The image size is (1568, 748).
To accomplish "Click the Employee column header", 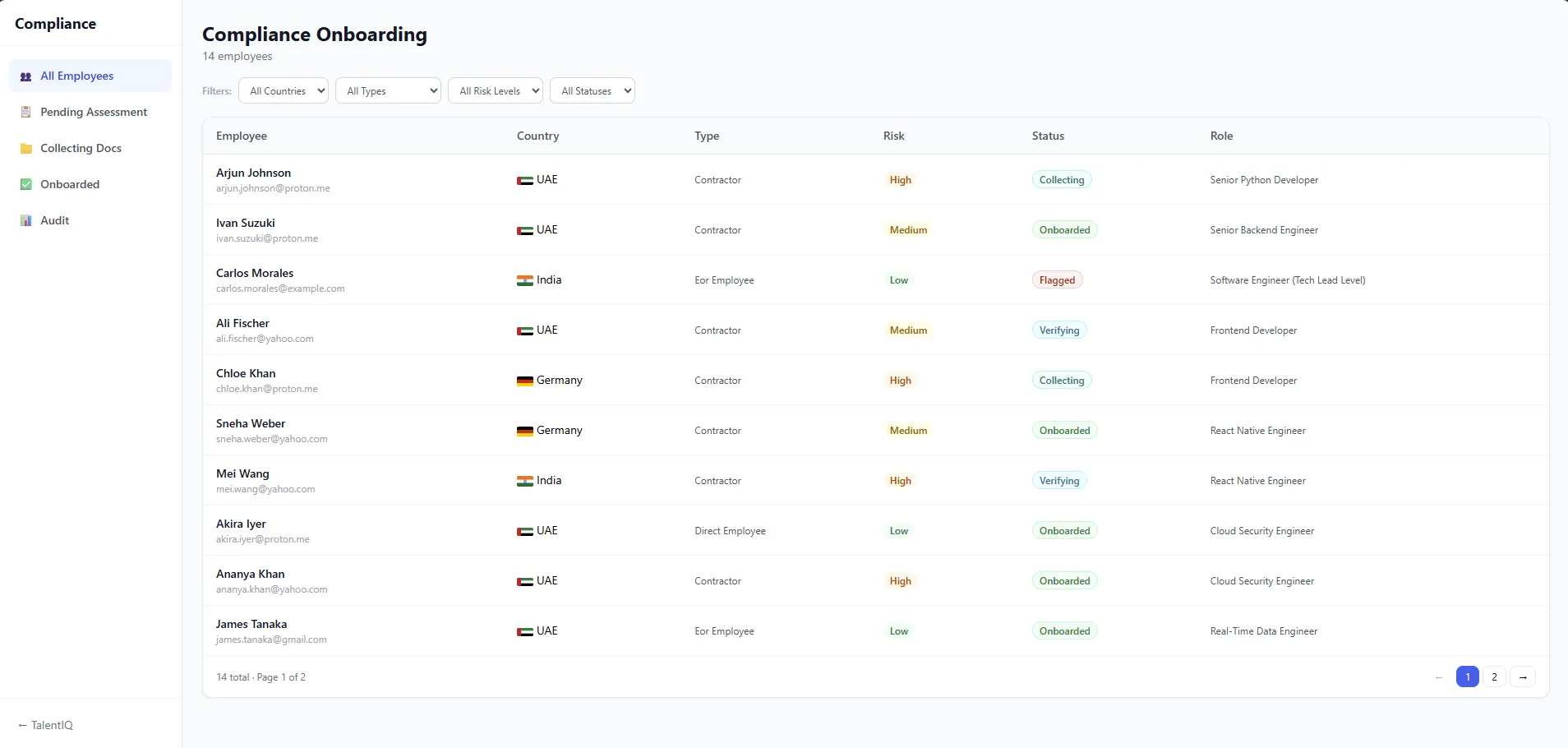I will 242,136.
